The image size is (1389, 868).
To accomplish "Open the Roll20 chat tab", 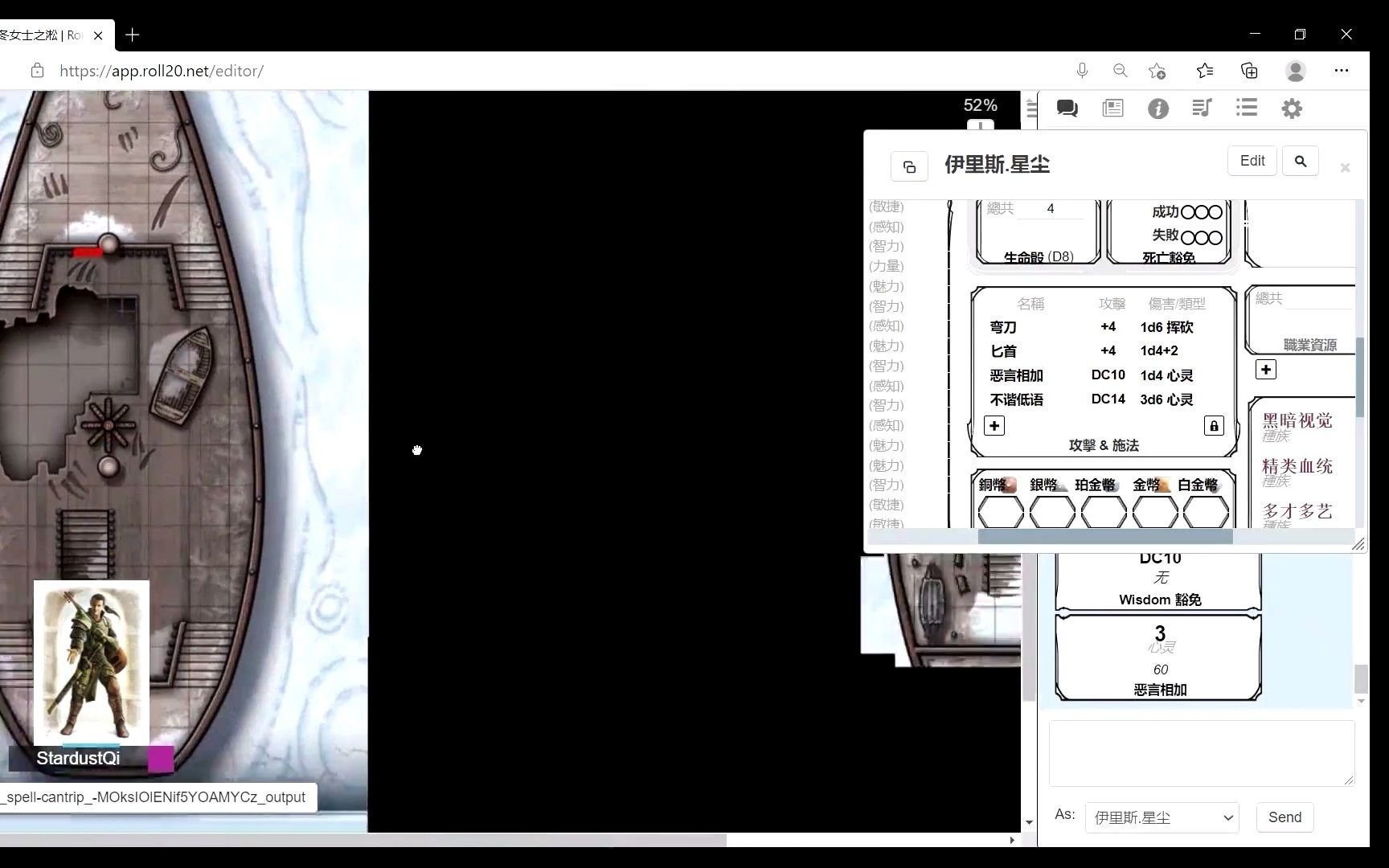I will pyautogui.click(x=1067, y=108).
